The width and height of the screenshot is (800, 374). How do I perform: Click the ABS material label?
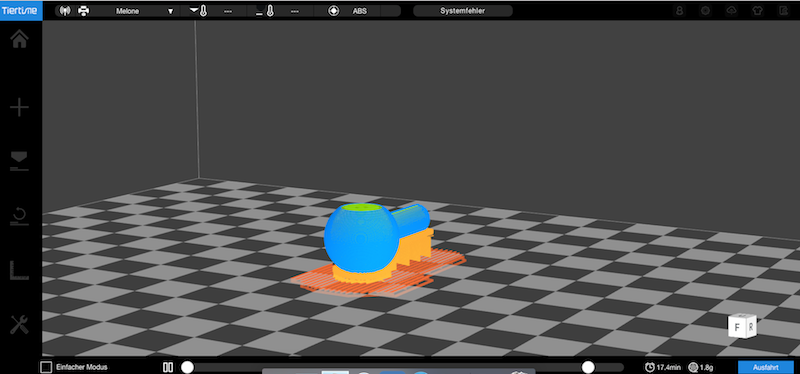(360, 11)
